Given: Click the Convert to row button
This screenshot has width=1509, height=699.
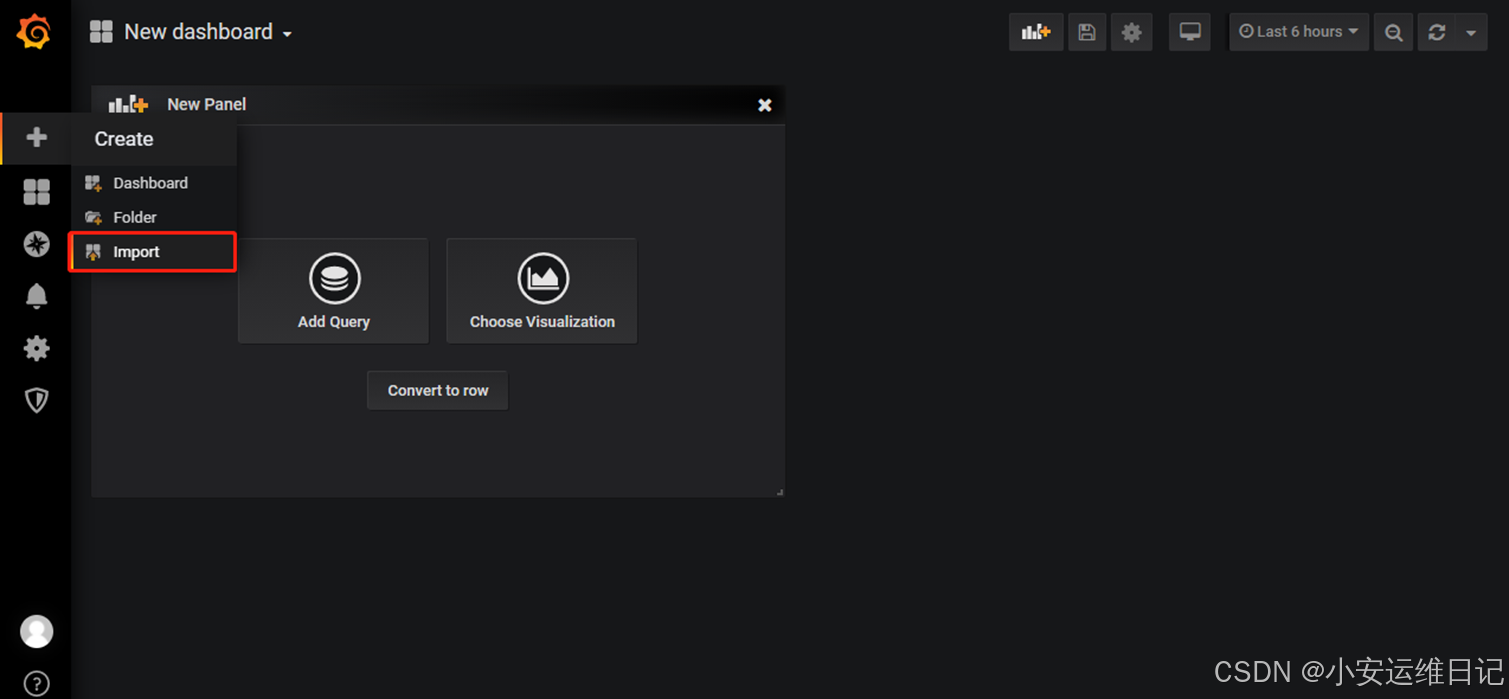Looking at the screenshot, I should 438,390.
